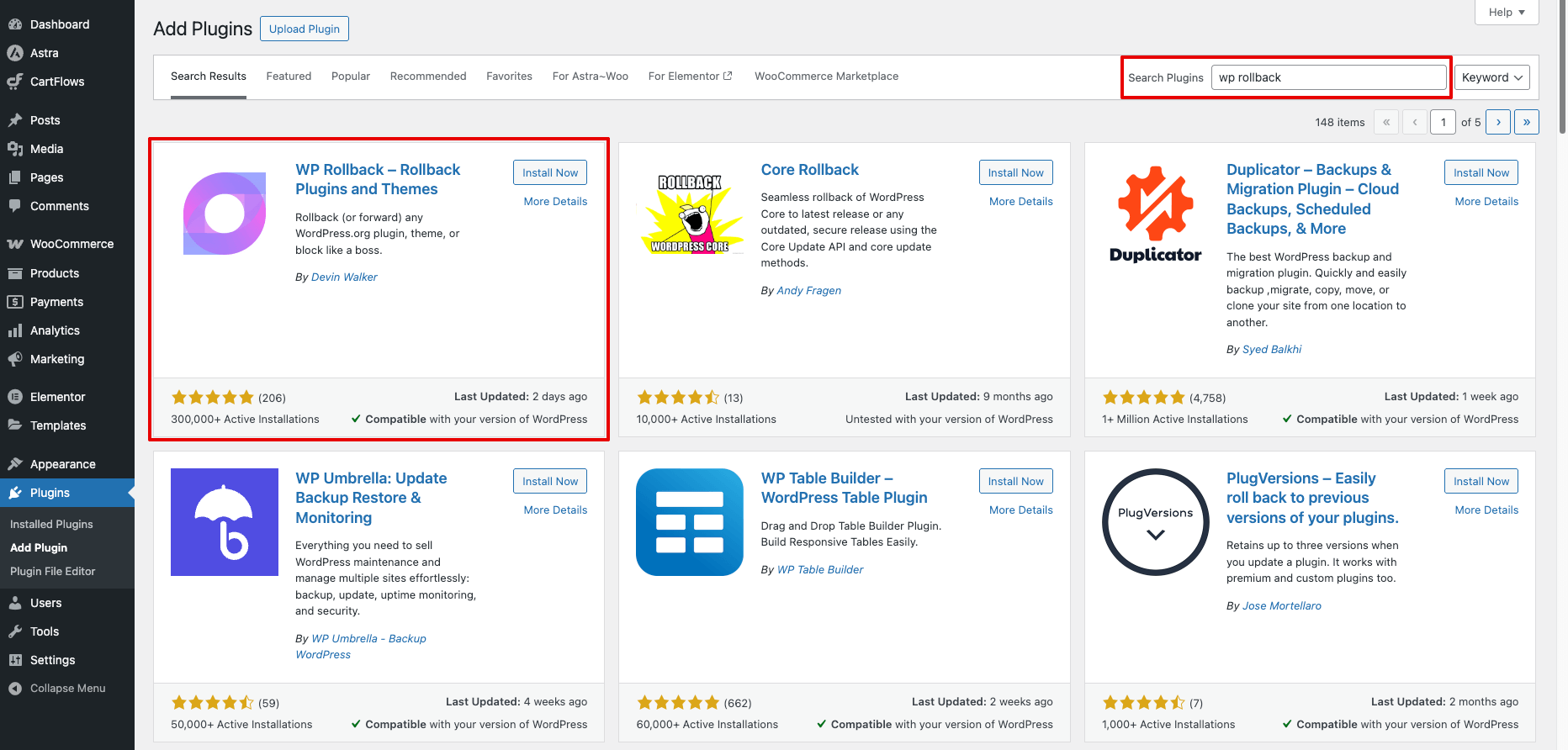This screenshot has width=1568, height=750.
Task: Click the Appearance paintbrush icon
Action: [x=15, y=464]
